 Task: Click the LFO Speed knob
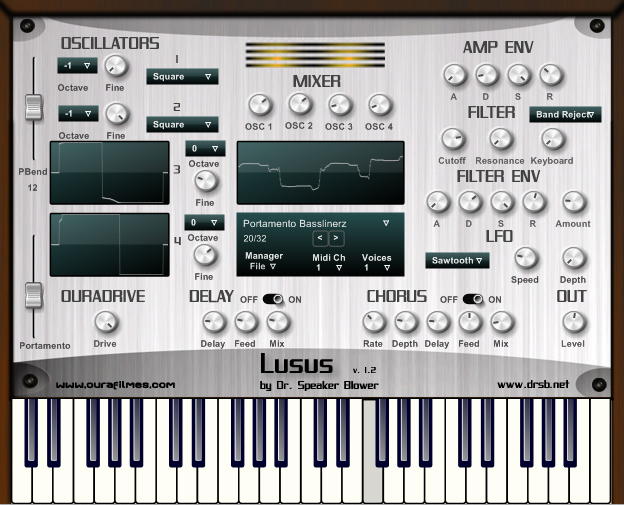[526, 258]
